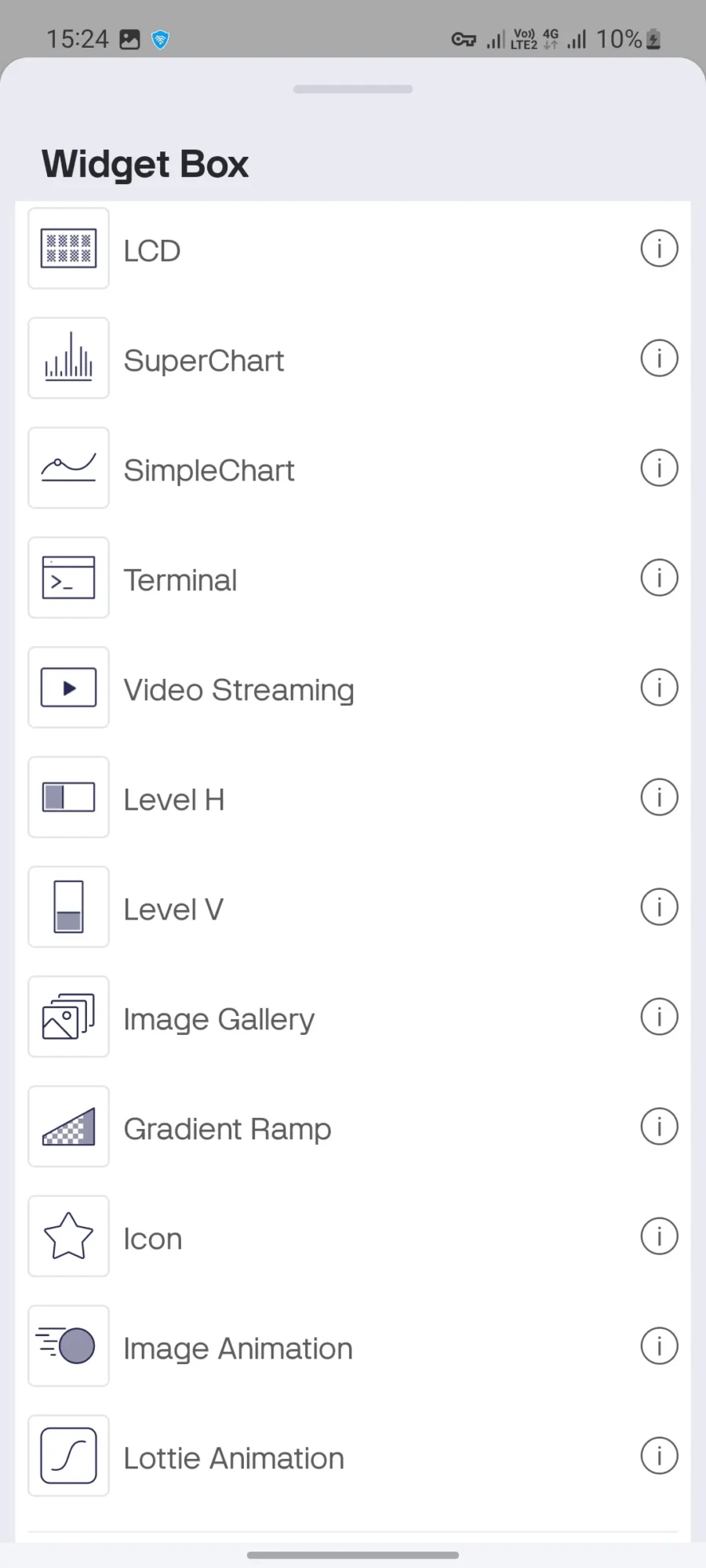The width and height of the screenshot is (706, 1568).
Task: Tap VPN key icon in status bar
Action: point(464,39)
